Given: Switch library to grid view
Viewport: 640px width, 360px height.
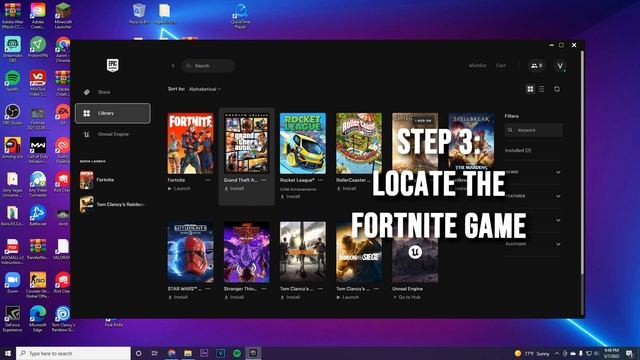Looking at the screenshot, I should pyautogui.click(x=530, y=89).
